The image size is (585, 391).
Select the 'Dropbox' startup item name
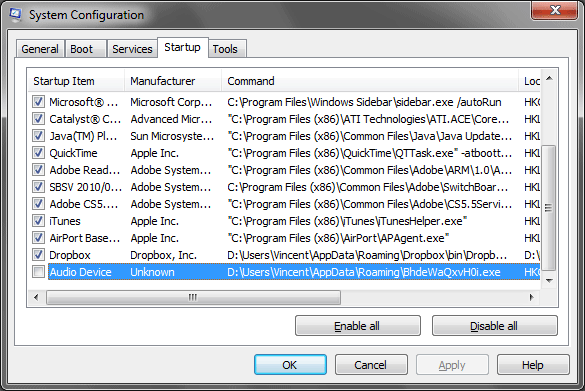pos(70,255)
